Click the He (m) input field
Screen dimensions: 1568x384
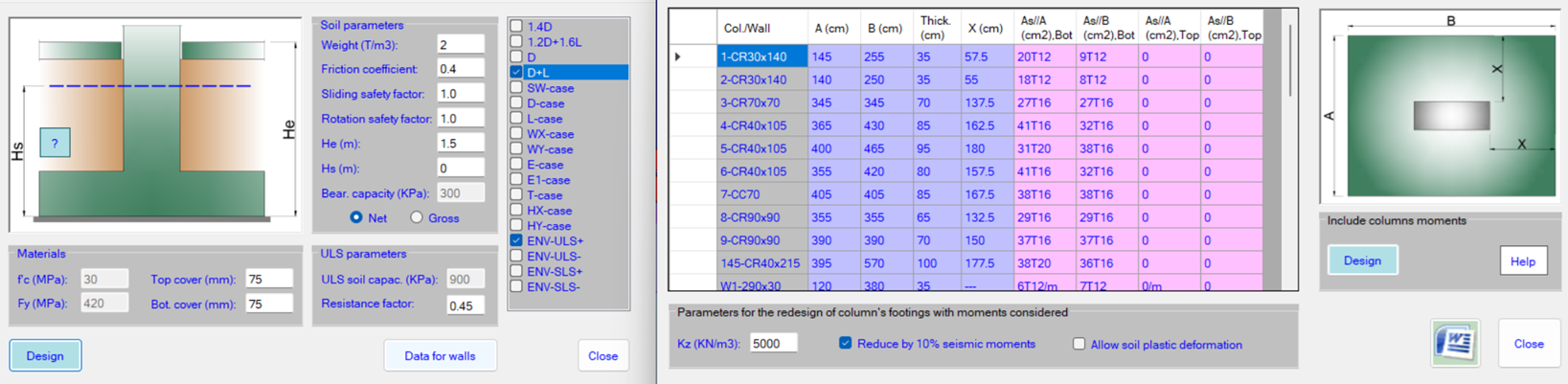[461, 143]
